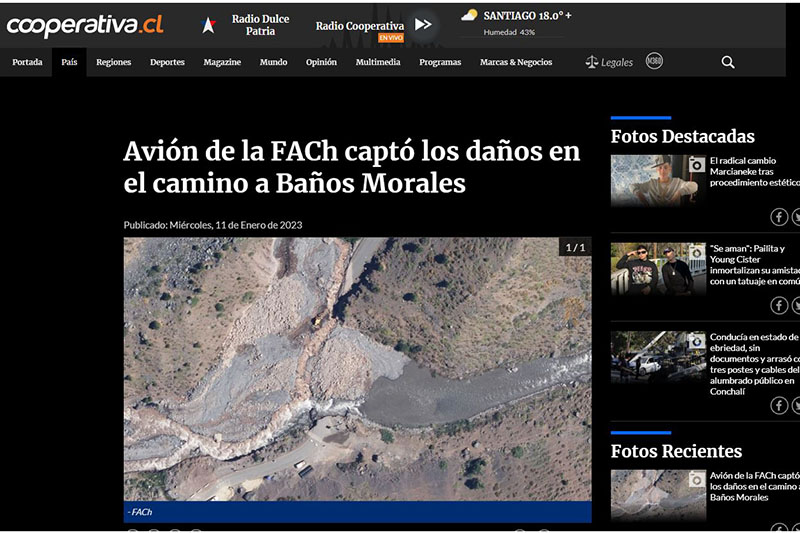Share Pailita y Young Cister story on Facebook
Image resolution: width=800 pixels, height=533 pixels.
tap(779, 306)
